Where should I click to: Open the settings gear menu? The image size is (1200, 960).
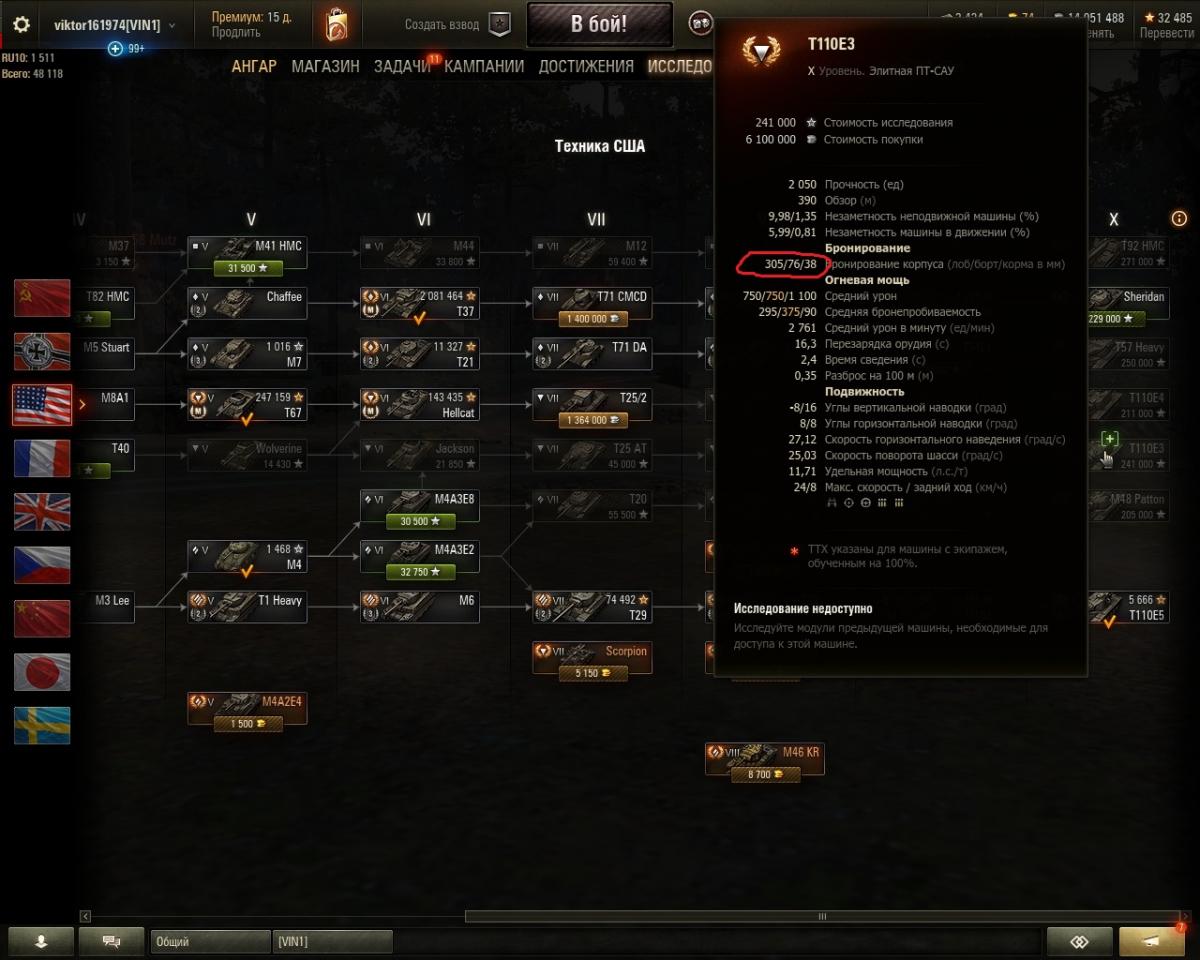pyautogui.click(x=21, y=25)
